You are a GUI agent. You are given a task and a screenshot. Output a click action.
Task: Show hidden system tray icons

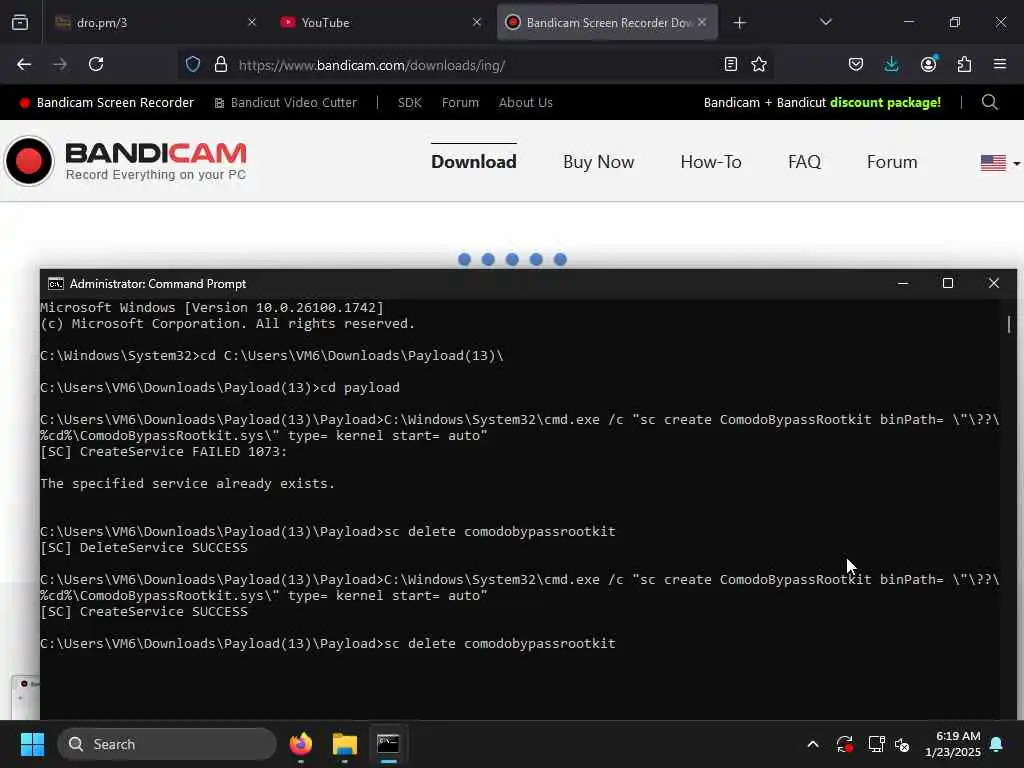[812, 744]
